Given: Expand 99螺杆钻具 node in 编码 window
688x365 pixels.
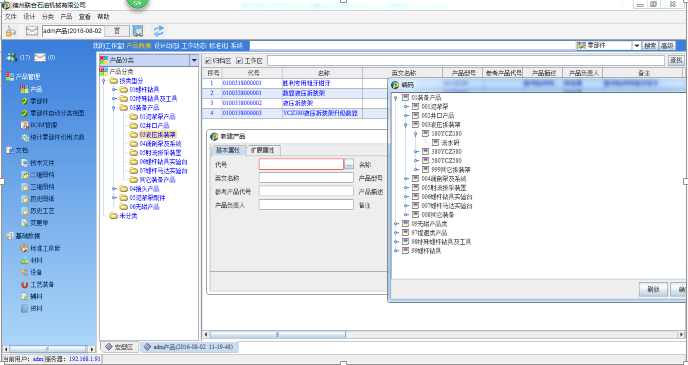Looking at the screenshot, I should tap(396, 251).
